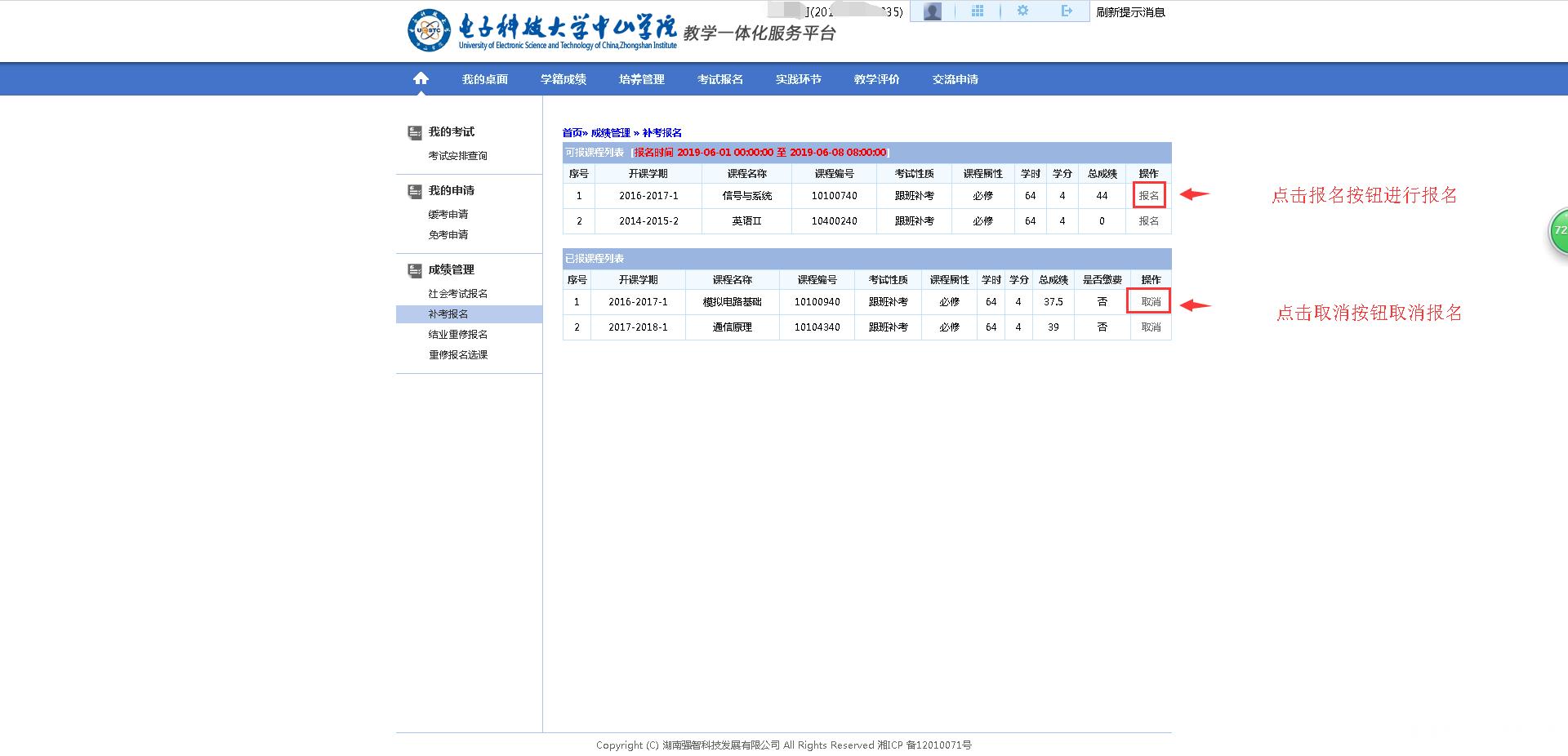The height and width of the screenshot is (756, 1568).
Task: Open the user profile avatar icon
Action: [x=932, y=11]
